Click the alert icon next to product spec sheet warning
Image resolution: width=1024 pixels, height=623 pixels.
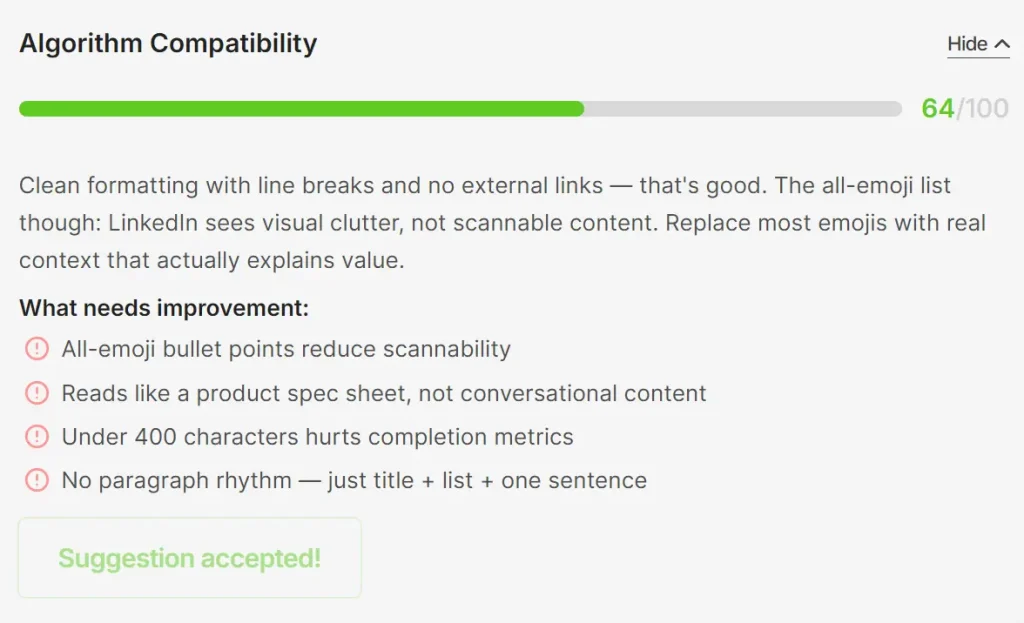point(37,393)
